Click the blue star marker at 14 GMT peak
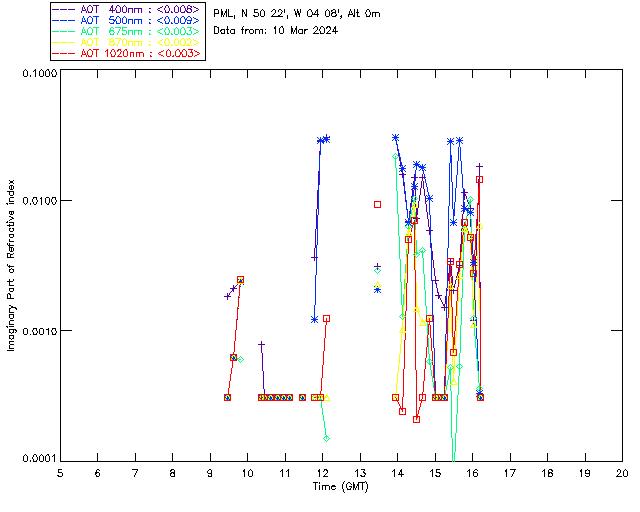The height and width of the screenshot is (512, 640). pyautogui.click(x=395, y=138)
